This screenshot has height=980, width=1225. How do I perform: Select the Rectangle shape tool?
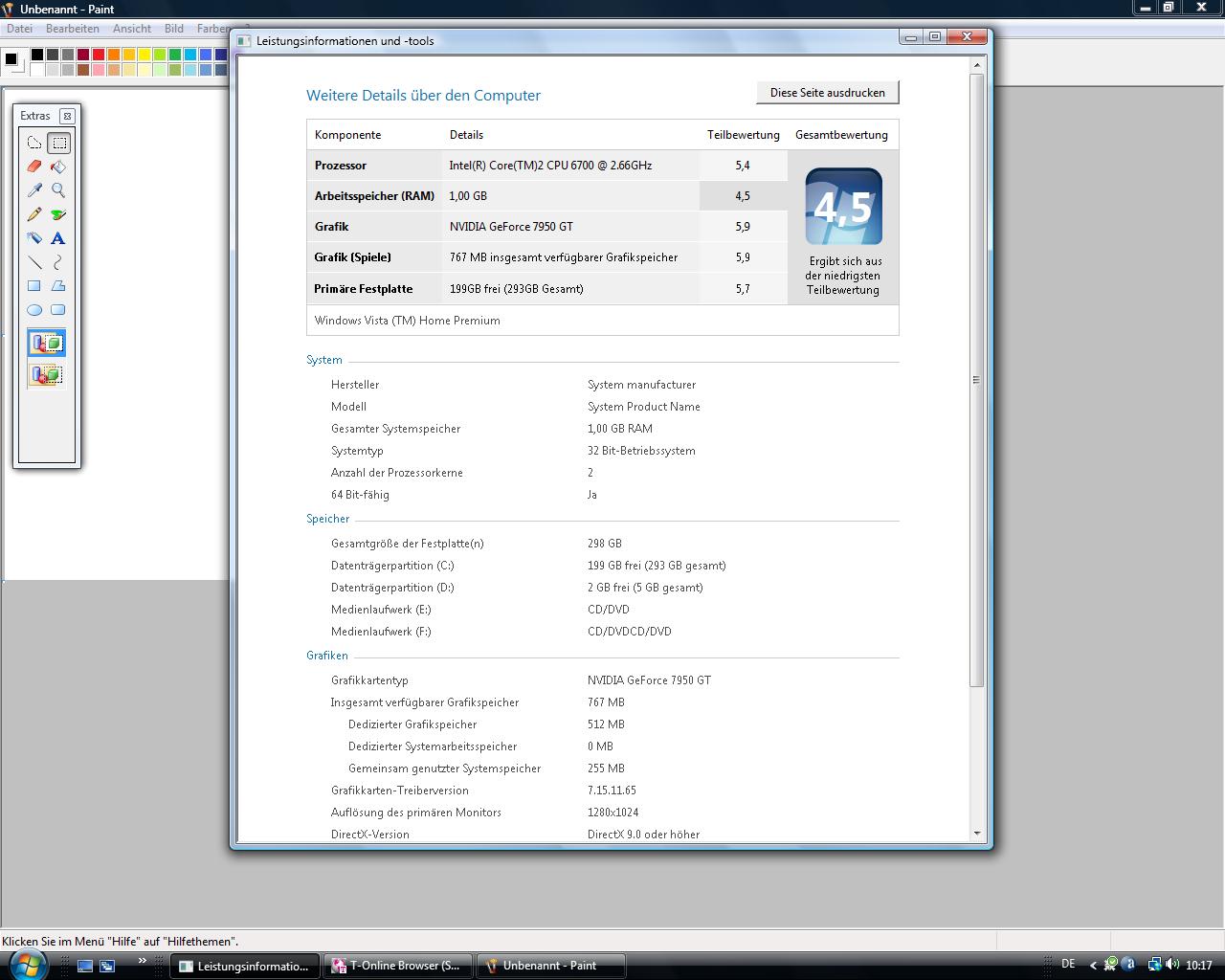tap(34, 286)
